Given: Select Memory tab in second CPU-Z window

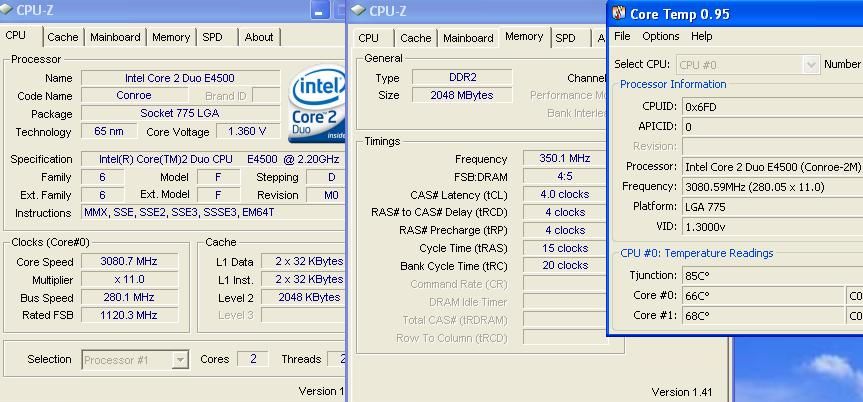Looking at the screenshot, I should tap(524, 36).
